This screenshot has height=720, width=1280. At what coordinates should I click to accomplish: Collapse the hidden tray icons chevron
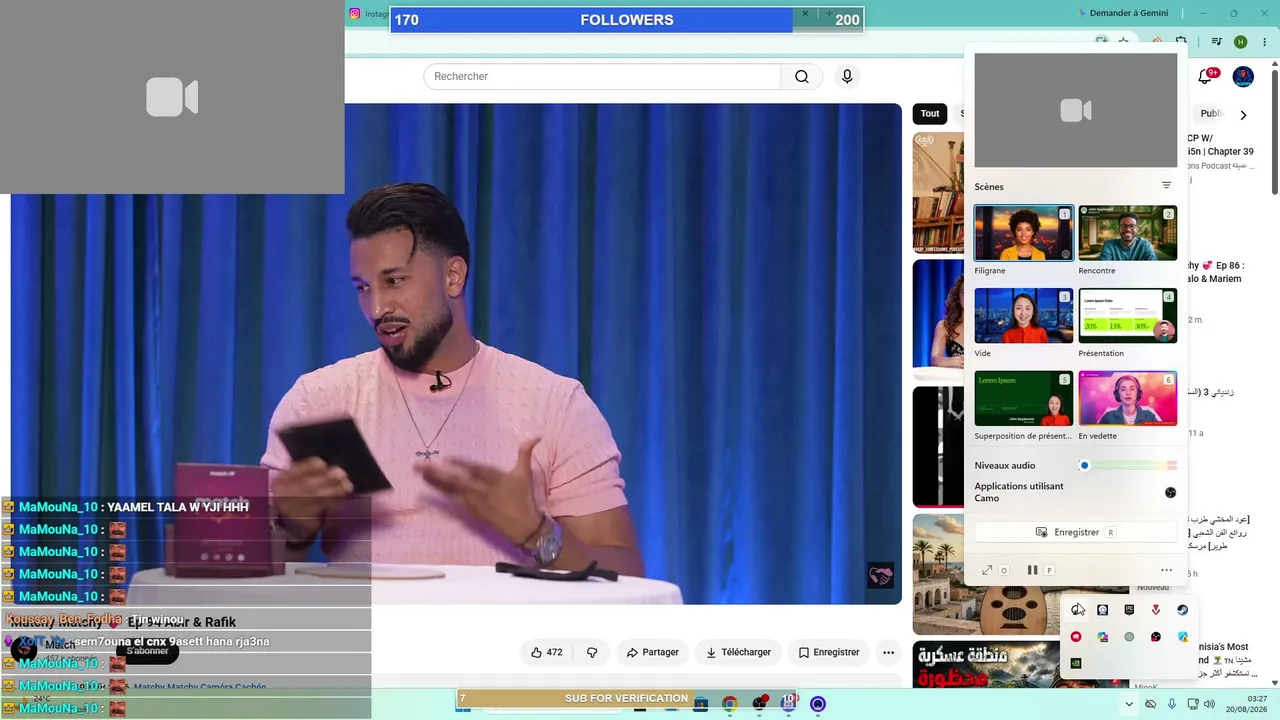(1129, 704)
